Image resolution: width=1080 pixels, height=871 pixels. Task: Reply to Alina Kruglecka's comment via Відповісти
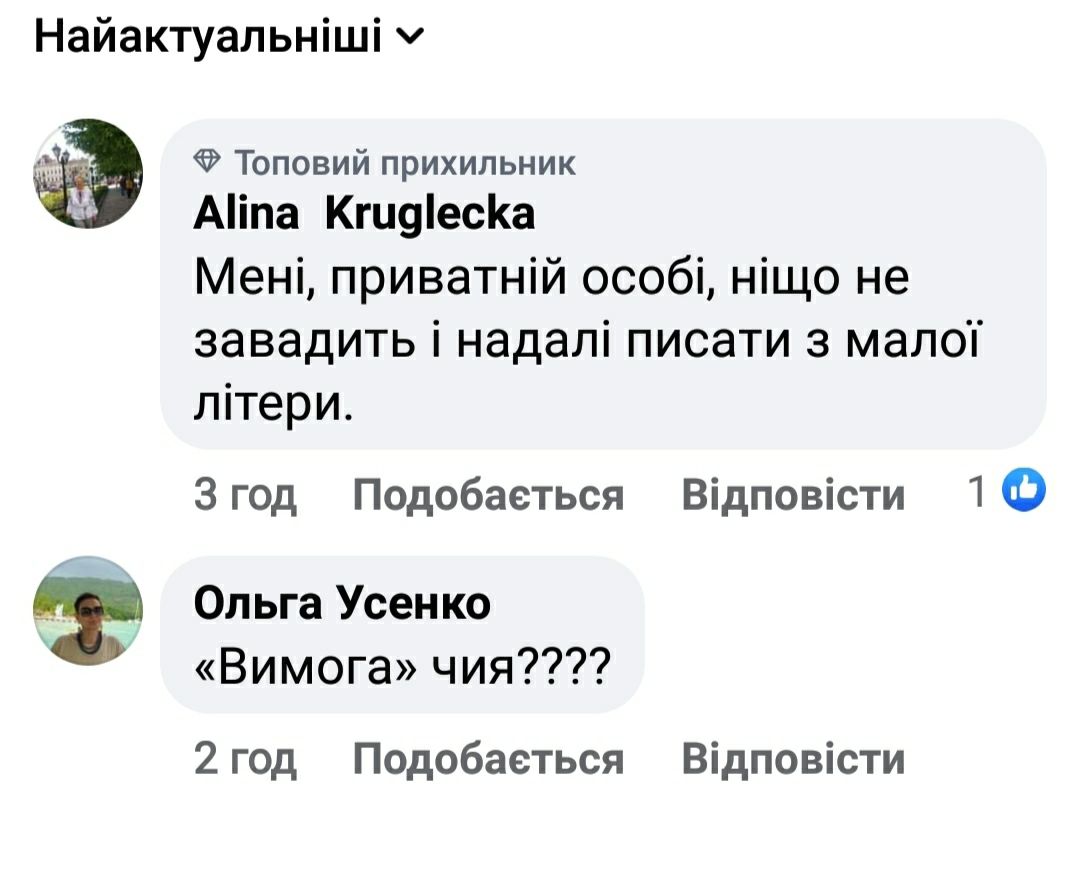click(793, 494)
